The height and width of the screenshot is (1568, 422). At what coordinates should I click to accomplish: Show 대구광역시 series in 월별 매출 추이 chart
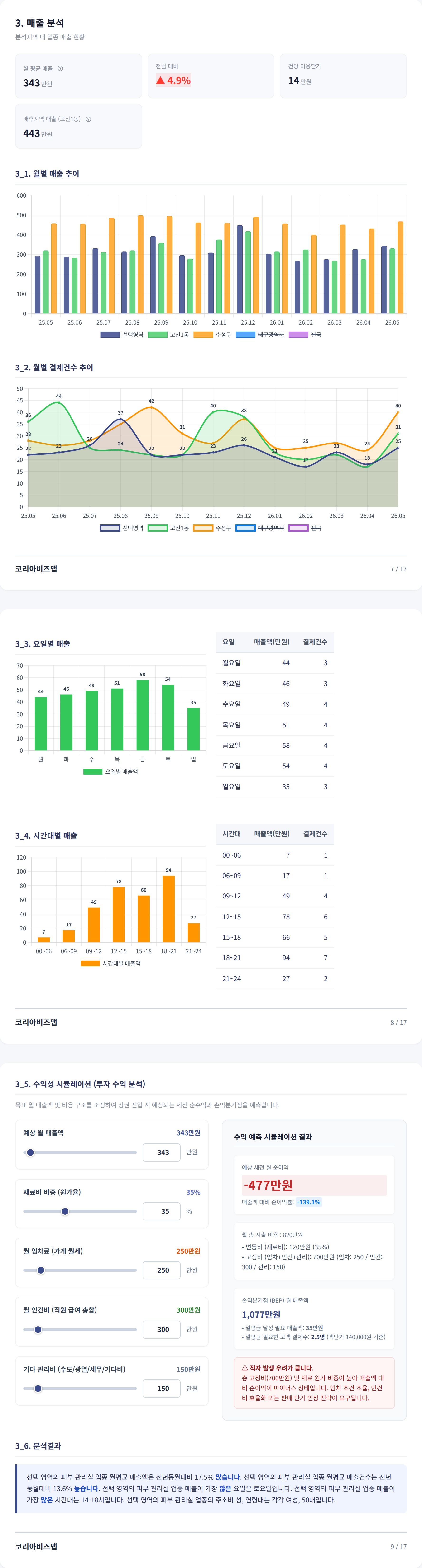click(x=259, y=335)
